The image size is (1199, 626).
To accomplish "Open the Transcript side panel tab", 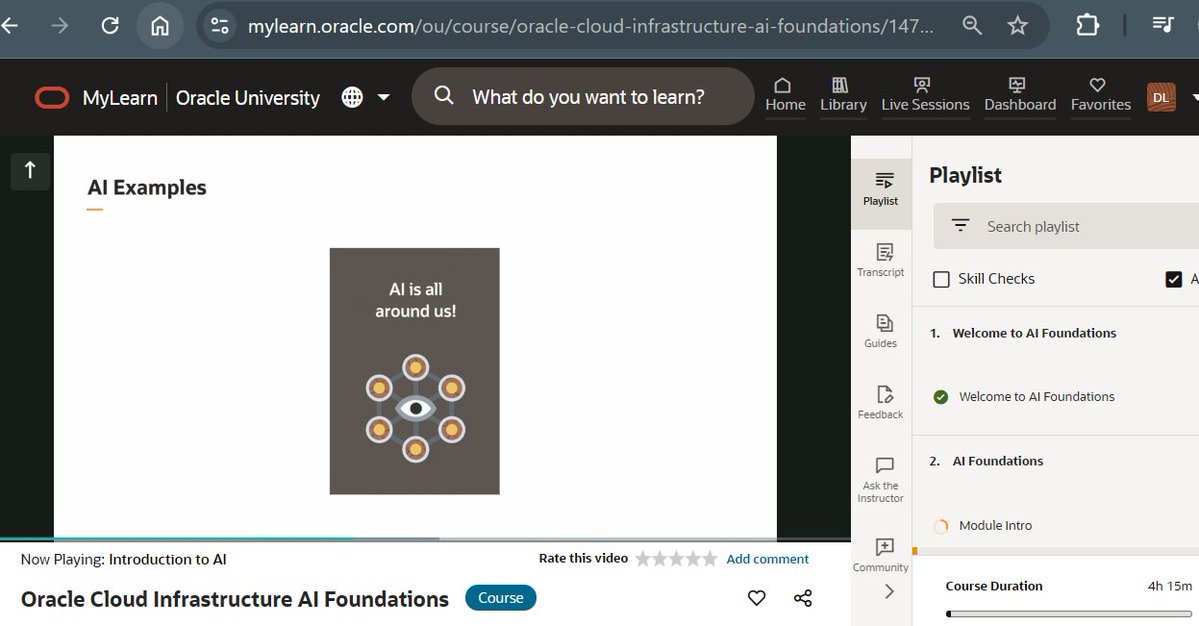I will click(x=881, y=261).
